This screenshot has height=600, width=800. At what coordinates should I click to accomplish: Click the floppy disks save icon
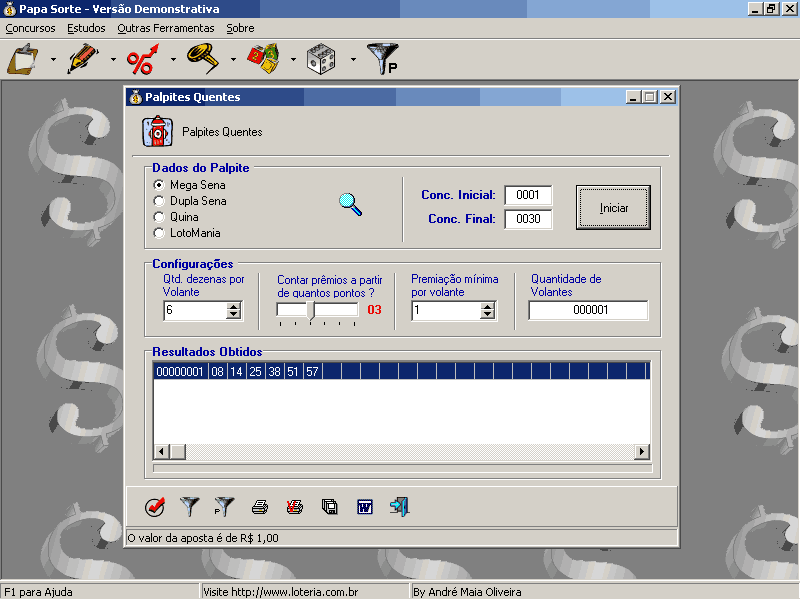point(330,507)
